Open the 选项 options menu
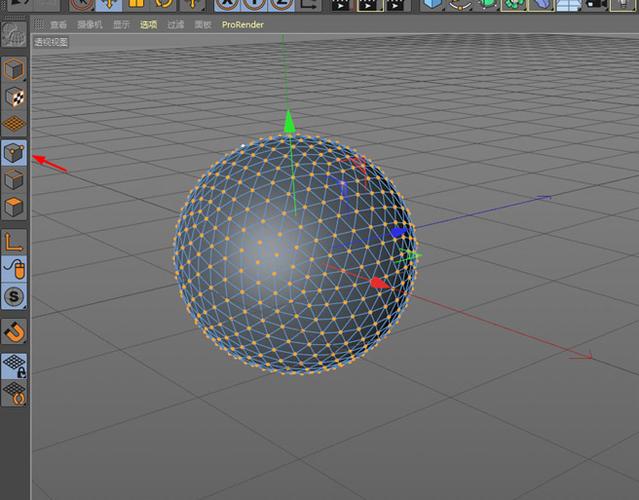639x500 pixels. pos(148,24)
